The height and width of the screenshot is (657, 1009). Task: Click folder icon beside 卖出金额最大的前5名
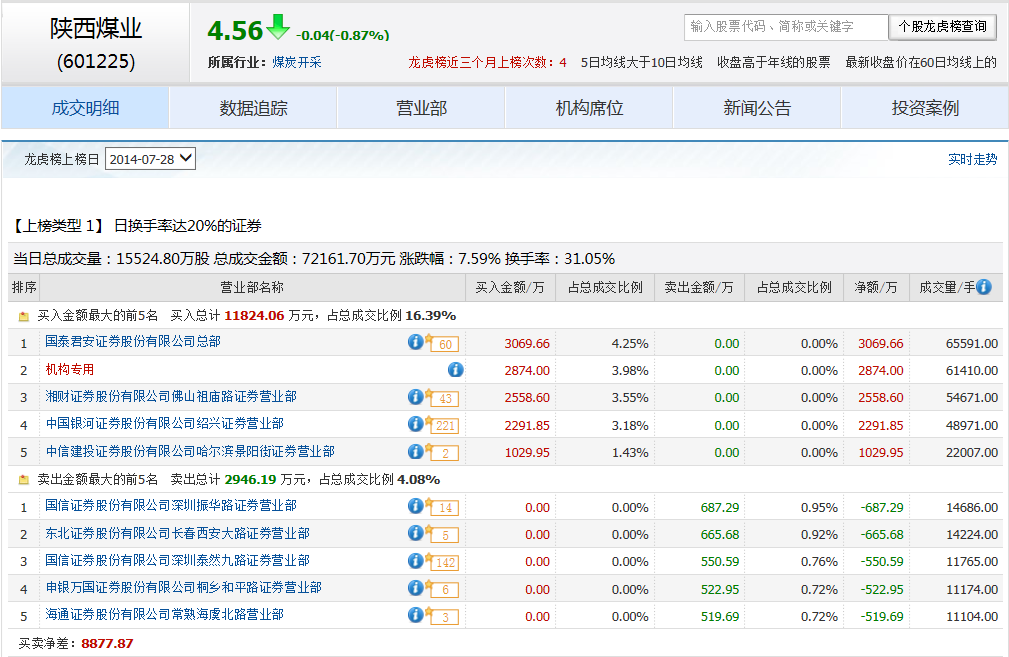(x=24, y=480)
